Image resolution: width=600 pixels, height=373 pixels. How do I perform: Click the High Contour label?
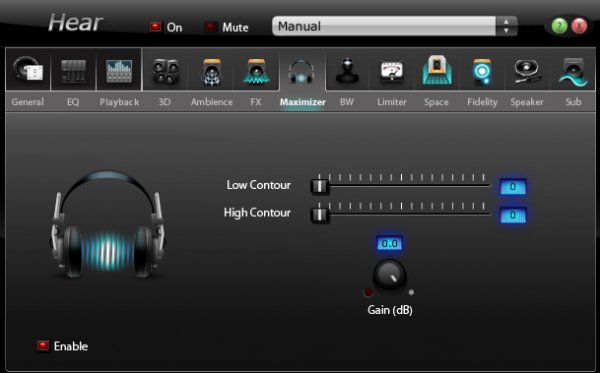(257, 213)
